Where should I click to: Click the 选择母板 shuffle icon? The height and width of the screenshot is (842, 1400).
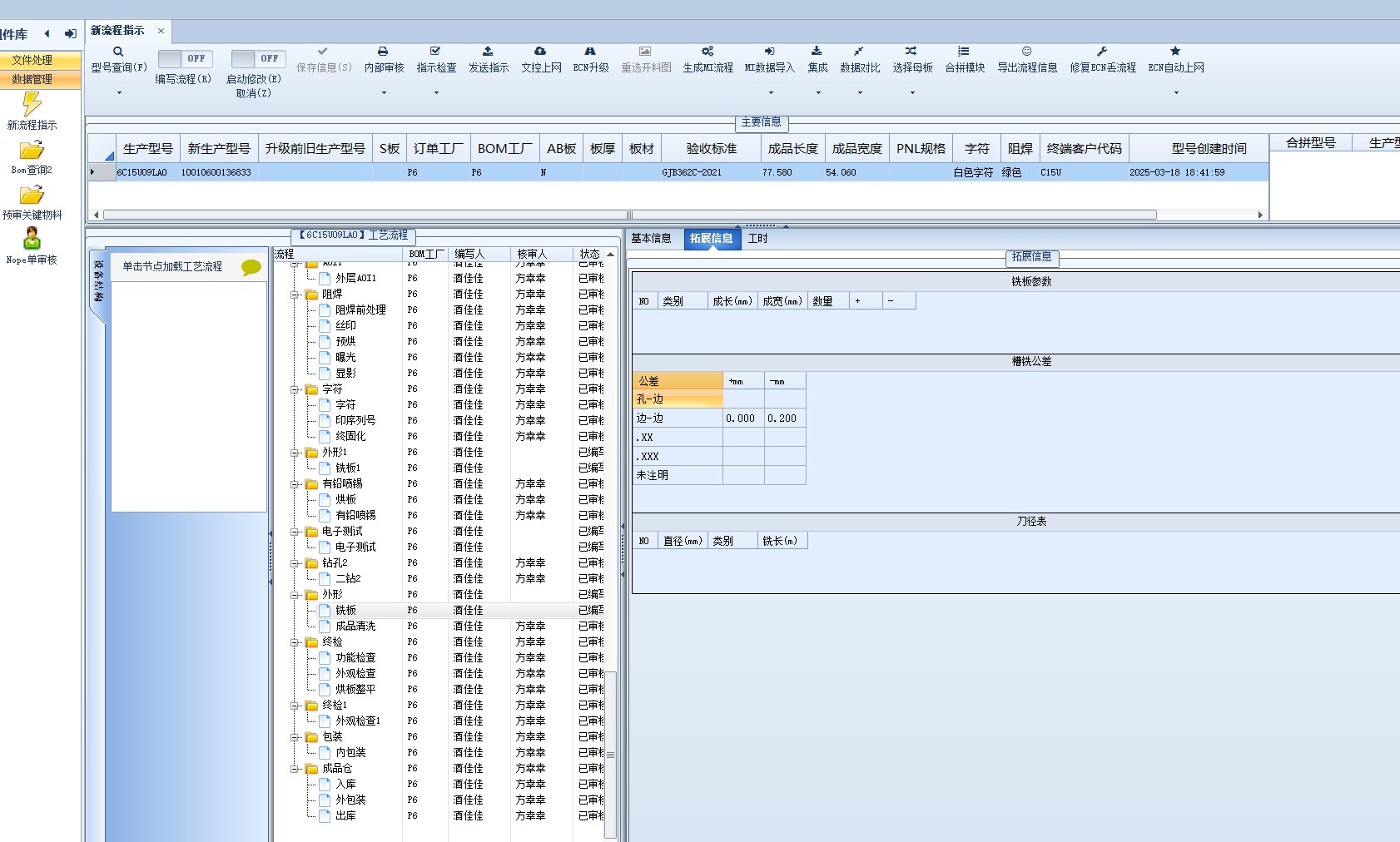[x=911, y=52]
